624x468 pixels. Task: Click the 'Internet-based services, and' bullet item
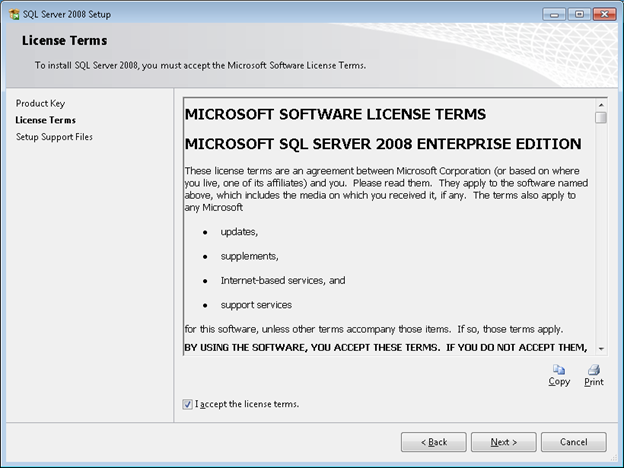point(283,281)
